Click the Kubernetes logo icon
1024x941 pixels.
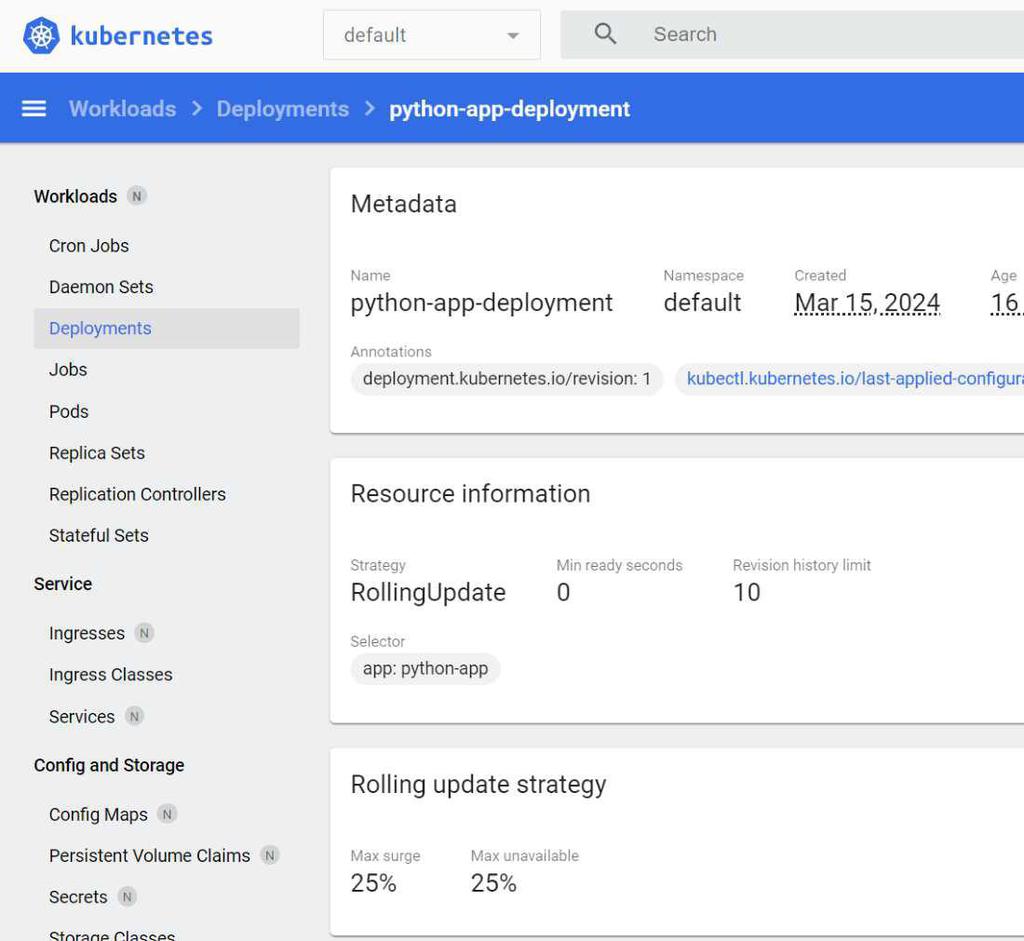click(x=41, y=36)
